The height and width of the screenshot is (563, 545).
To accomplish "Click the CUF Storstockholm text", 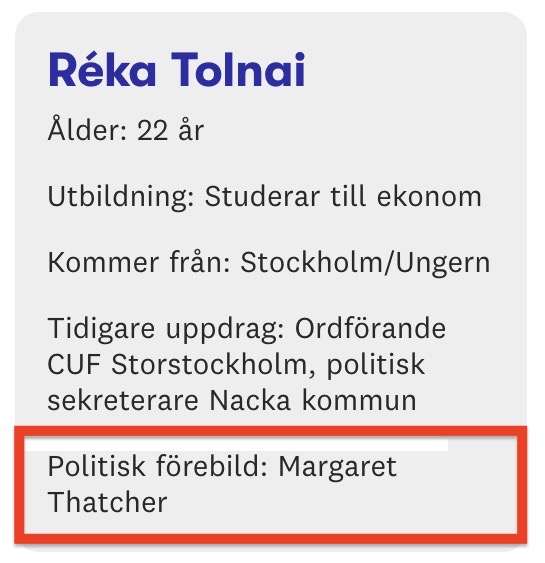I will point(177,364).
